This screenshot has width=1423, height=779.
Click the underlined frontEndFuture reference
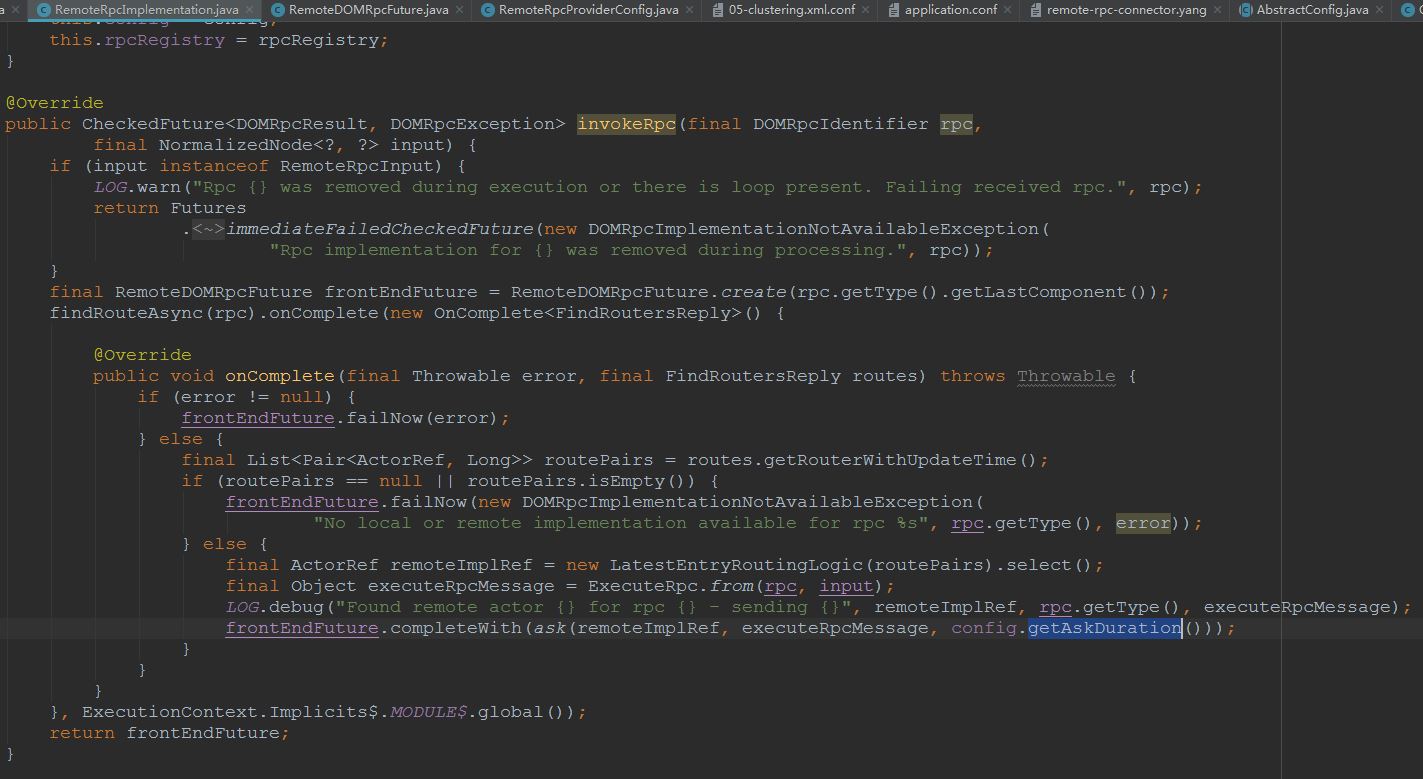[x=257, y=417]
